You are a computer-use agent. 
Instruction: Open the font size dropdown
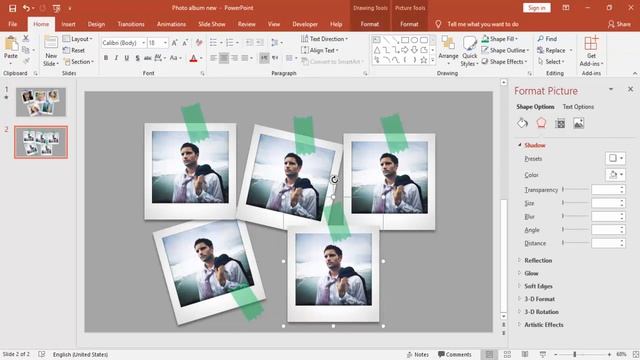[x=165, y=43]
